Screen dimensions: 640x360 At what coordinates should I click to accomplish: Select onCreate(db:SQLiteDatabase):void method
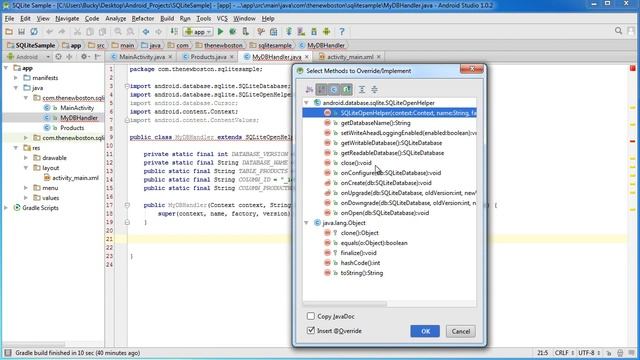coord(386,183)
